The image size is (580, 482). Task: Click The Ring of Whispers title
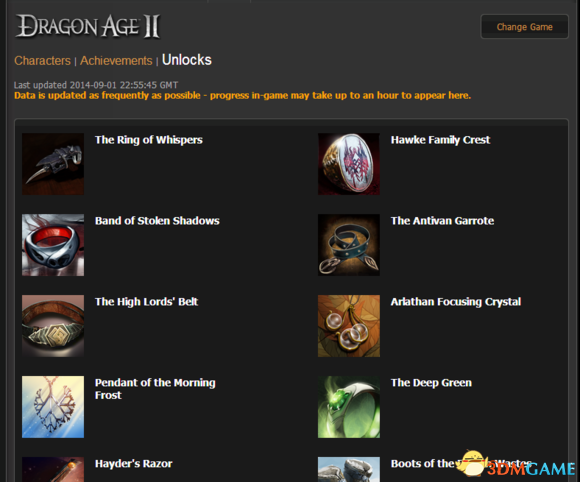coord(149,140)
